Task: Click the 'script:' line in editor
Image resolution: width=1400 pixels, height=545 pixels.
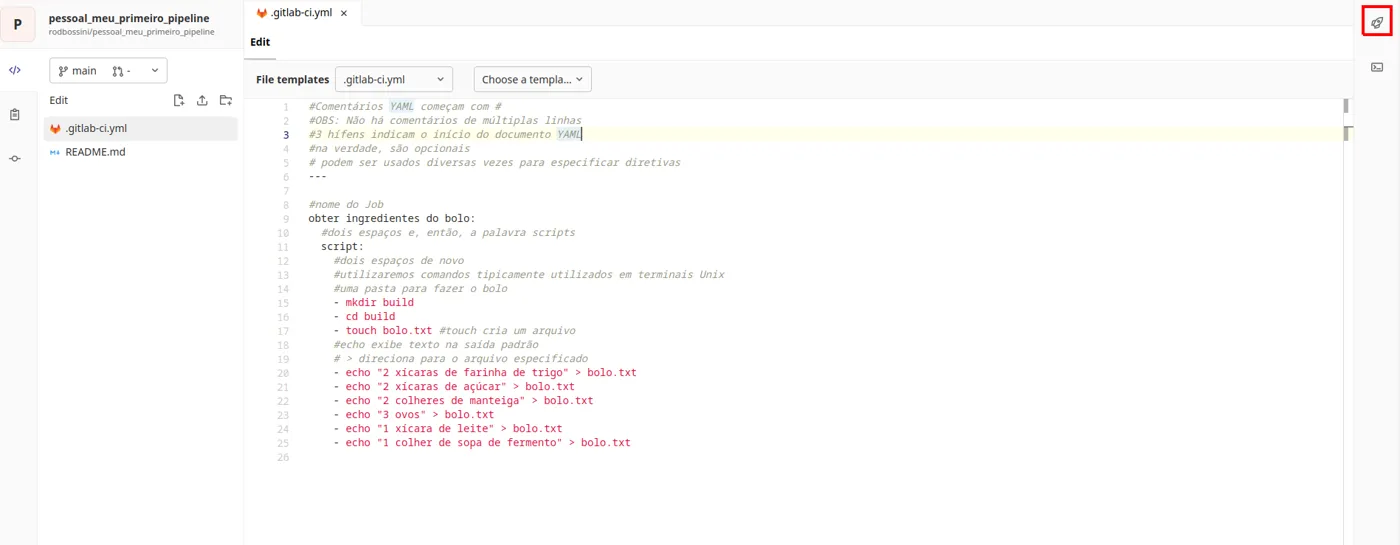Action: (342, 246)
